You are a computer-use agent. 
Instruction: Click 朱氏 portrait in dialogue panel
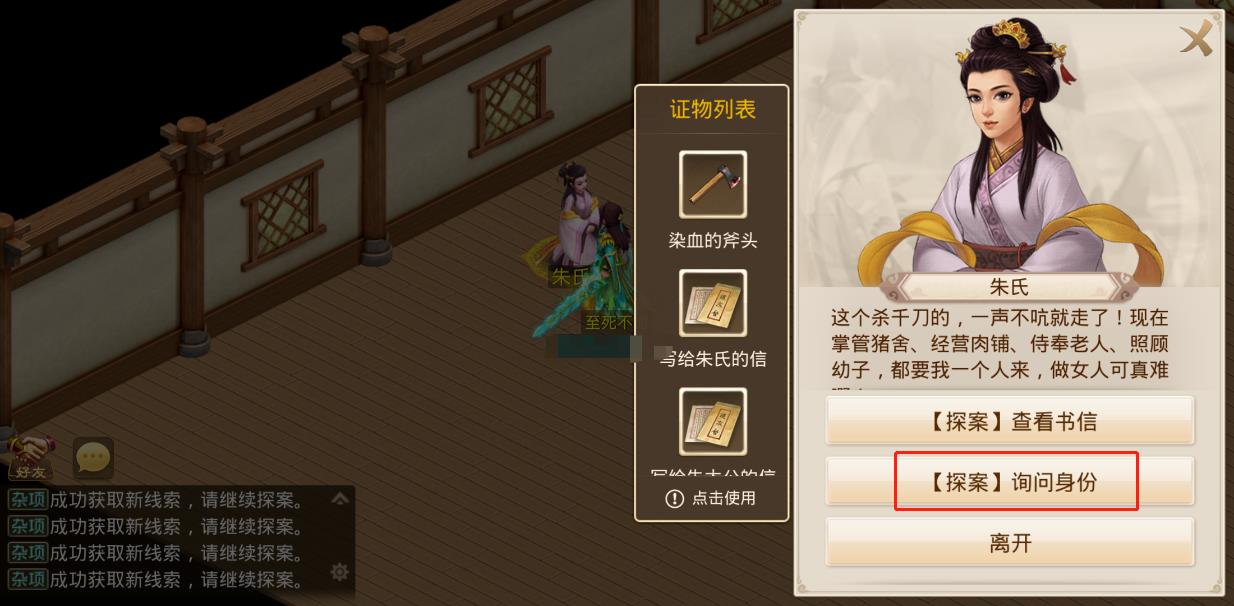tap(1009, 150)
